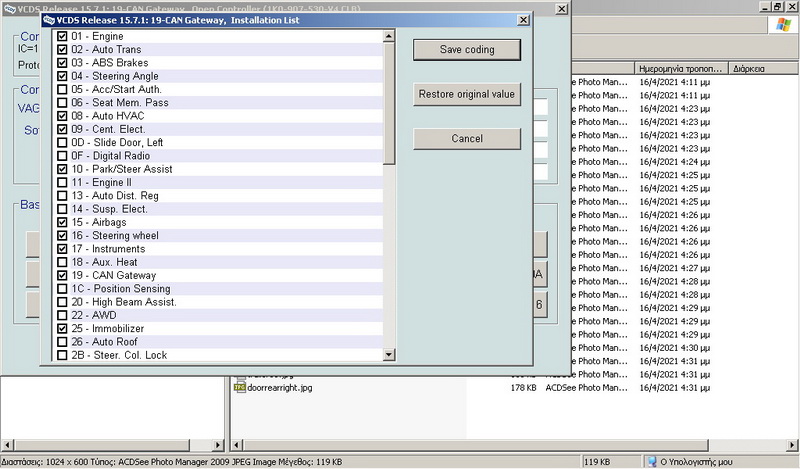Toggle the 09 - Cent. Elect. checkbox
The width and height of the screenshot is (800, 469).
tap(62, 129)
